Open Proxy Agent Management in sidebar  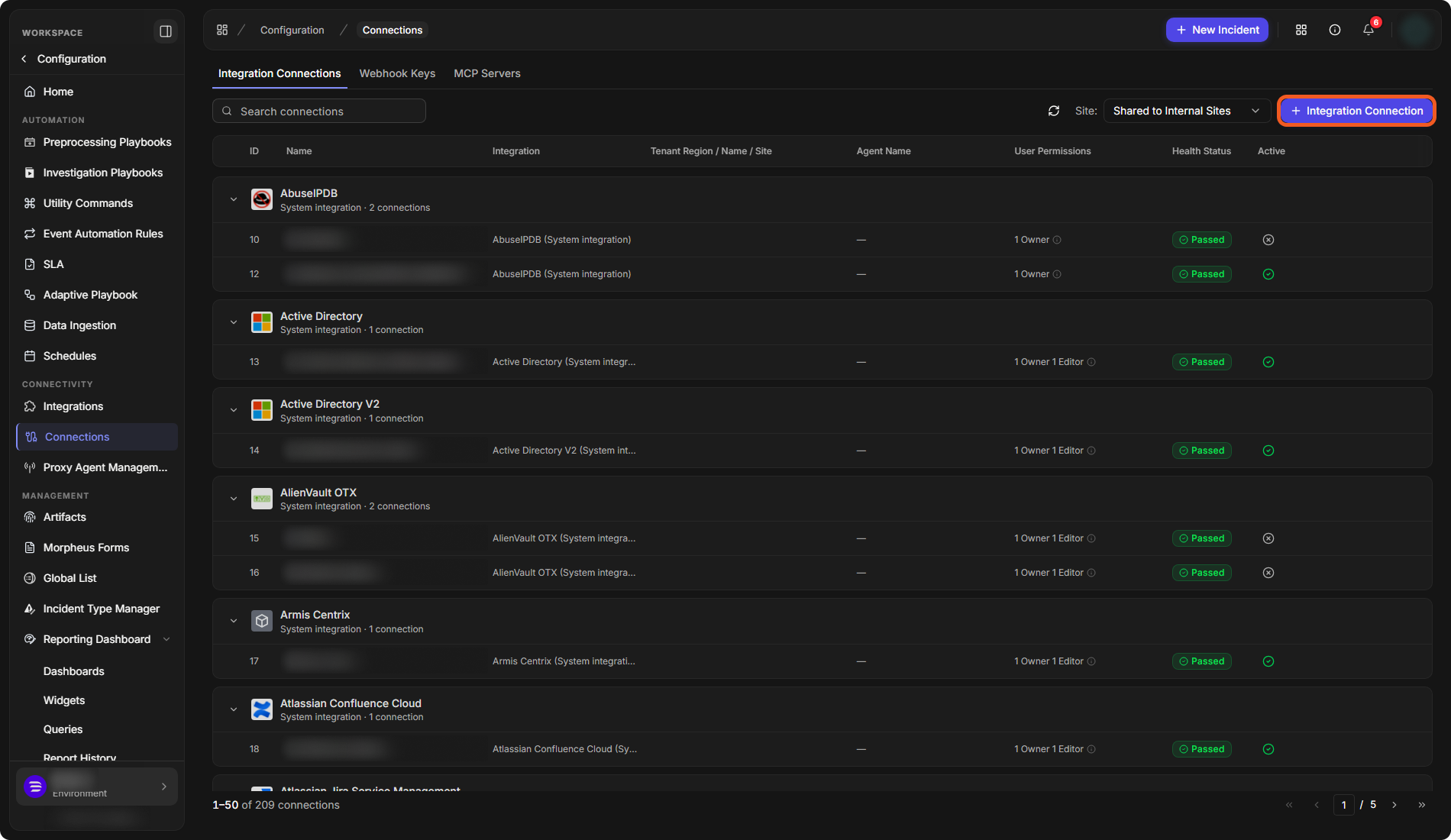(x=97, y=467)
